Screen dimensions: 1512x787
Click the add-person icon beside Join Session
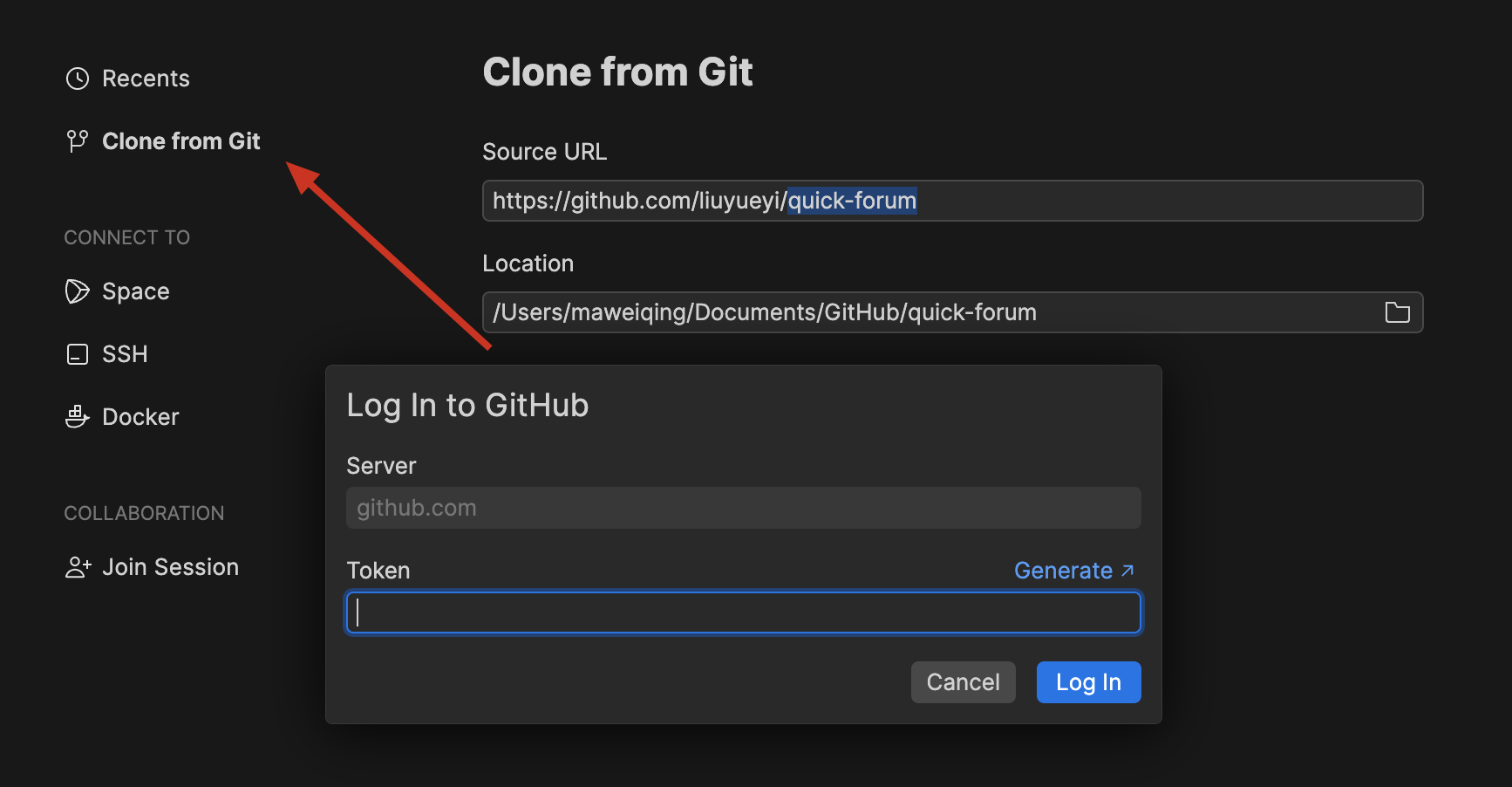click(x=78, y=567)
